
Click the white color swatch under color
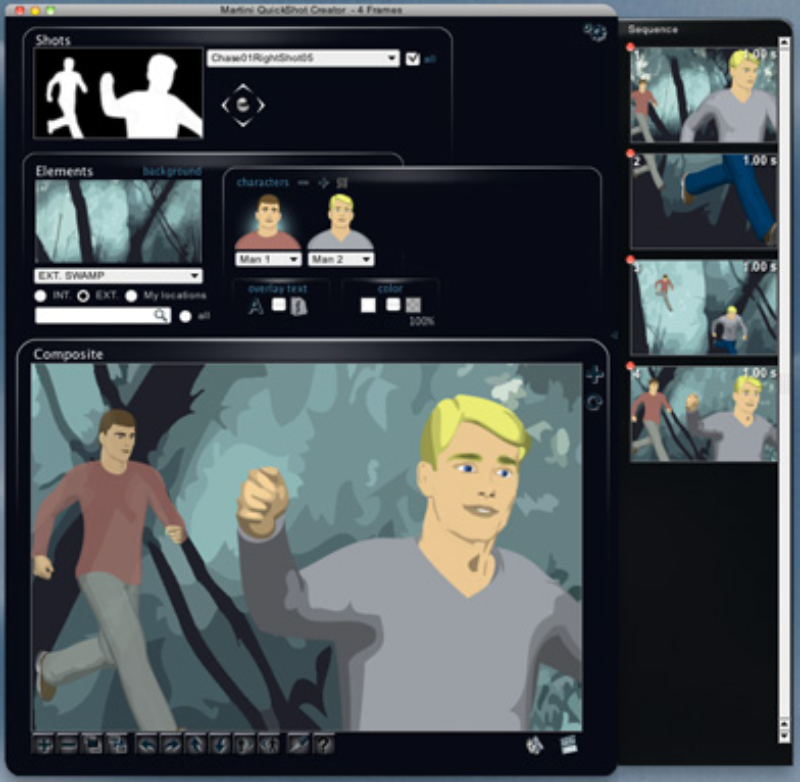point(368,305)
